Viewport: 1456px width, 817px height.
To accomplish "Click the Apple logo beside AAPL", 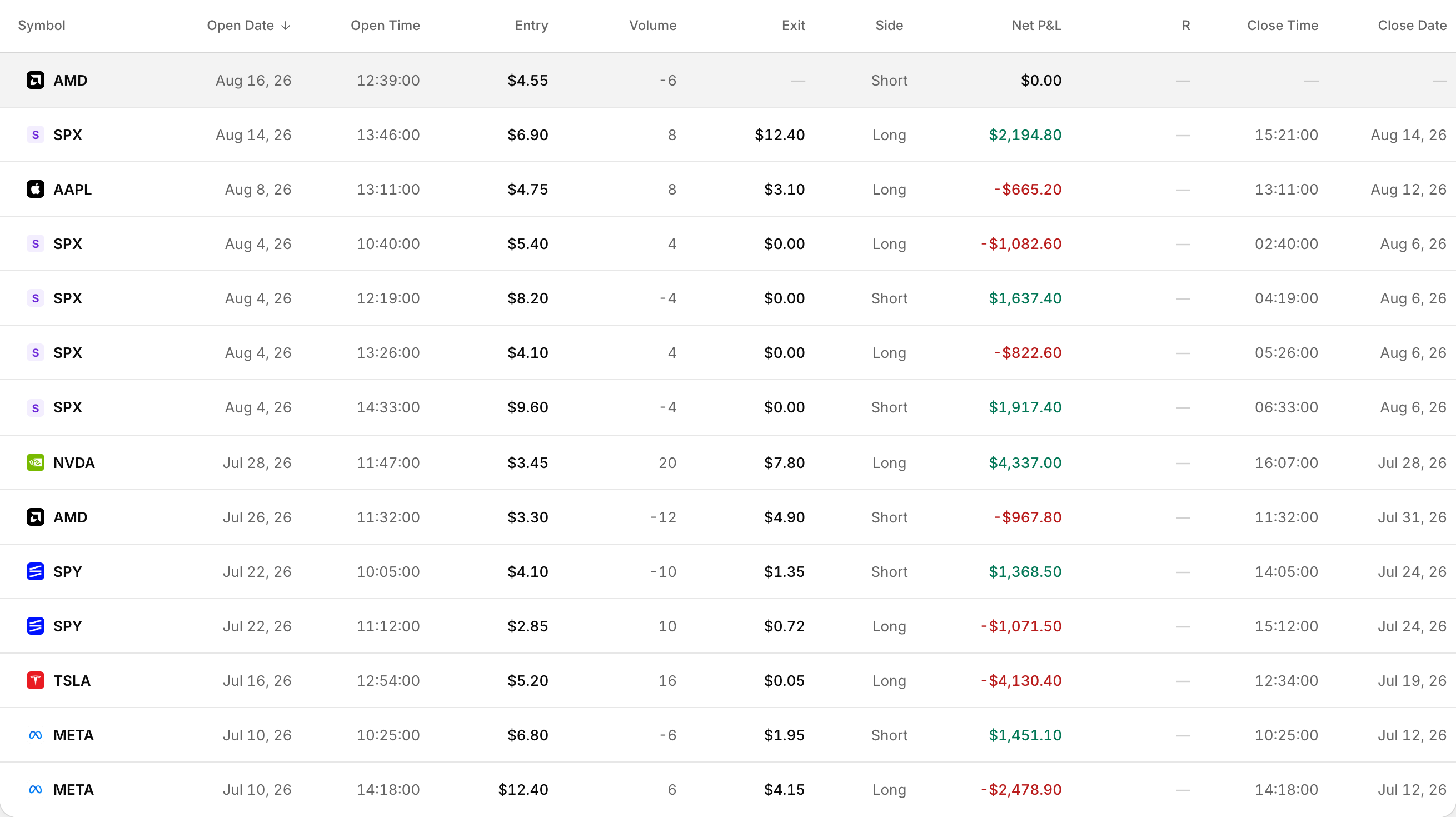I will tap(36, 190).
